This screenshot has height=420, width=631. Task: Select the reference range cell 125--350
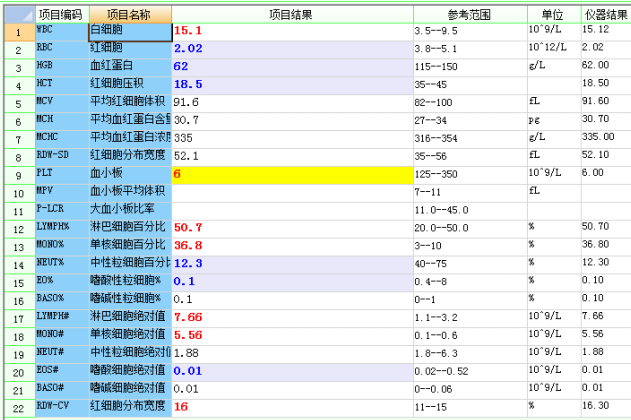[x=470, y=174]
